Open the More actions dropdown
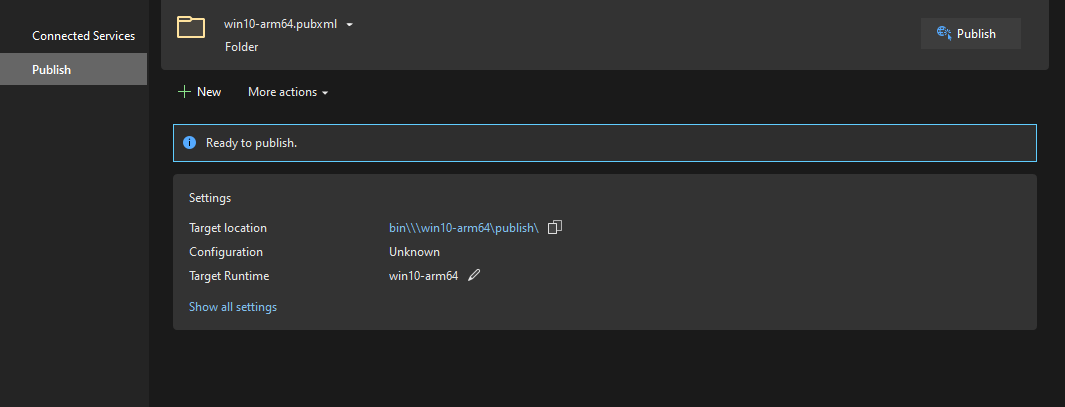The width and height of the screenshot is (1065, 407). [x=288, y=92]
